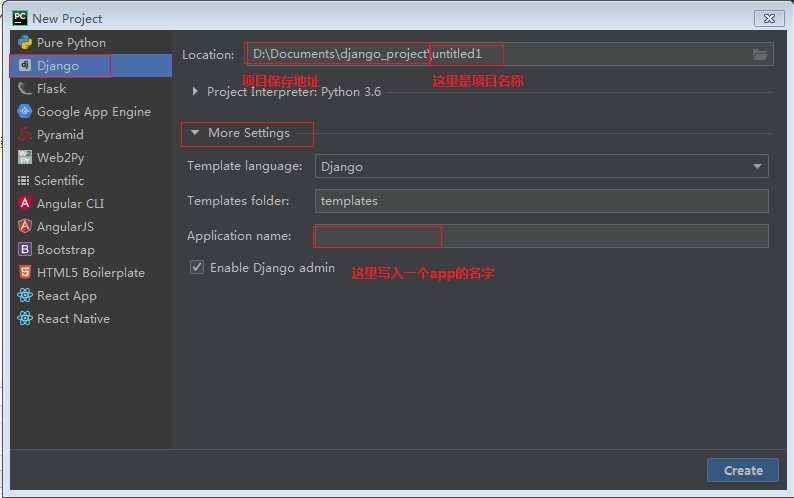Screen dimensions: 794x498
Task: Select Pure Python project type
Action: pyautogui.click(x=91, y=43)
